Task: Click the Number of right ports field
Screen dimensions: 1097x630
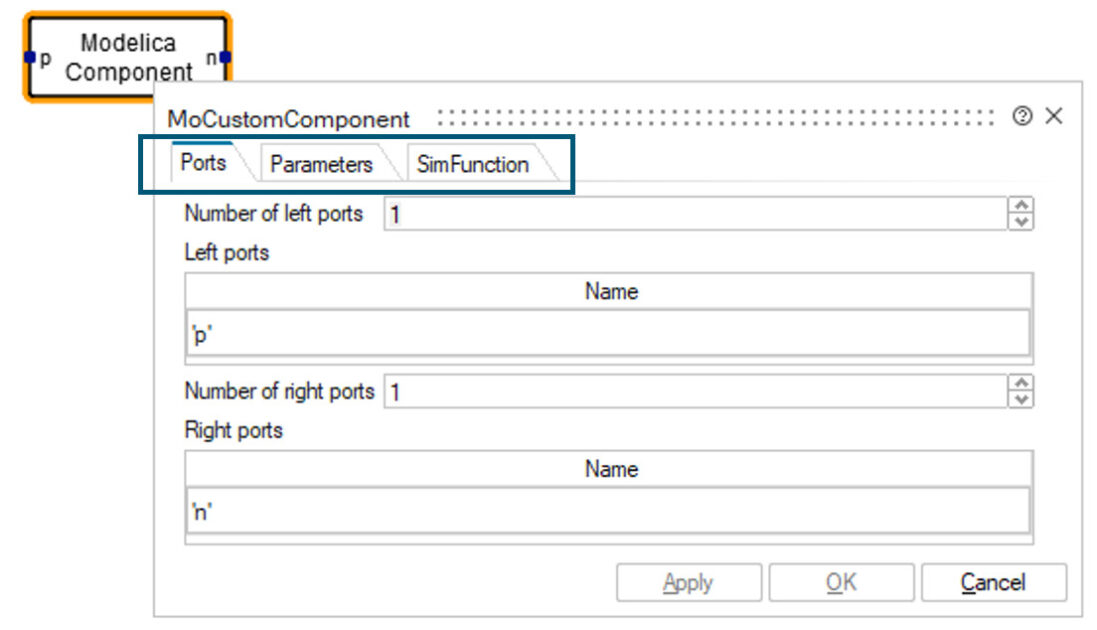Action: pos(695,392)
